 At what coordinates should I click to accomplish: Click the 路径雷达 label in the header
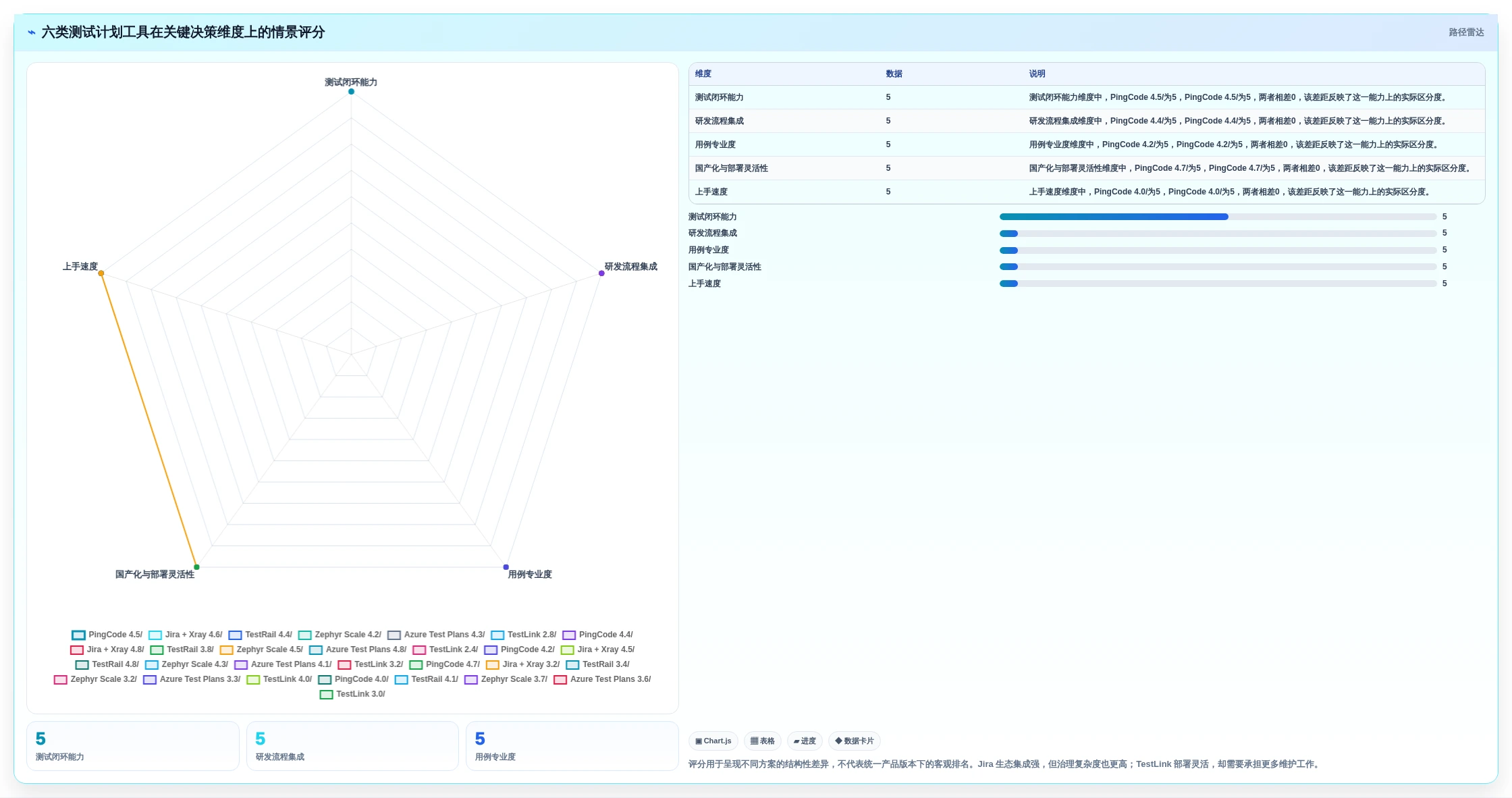pos(1466,32)
